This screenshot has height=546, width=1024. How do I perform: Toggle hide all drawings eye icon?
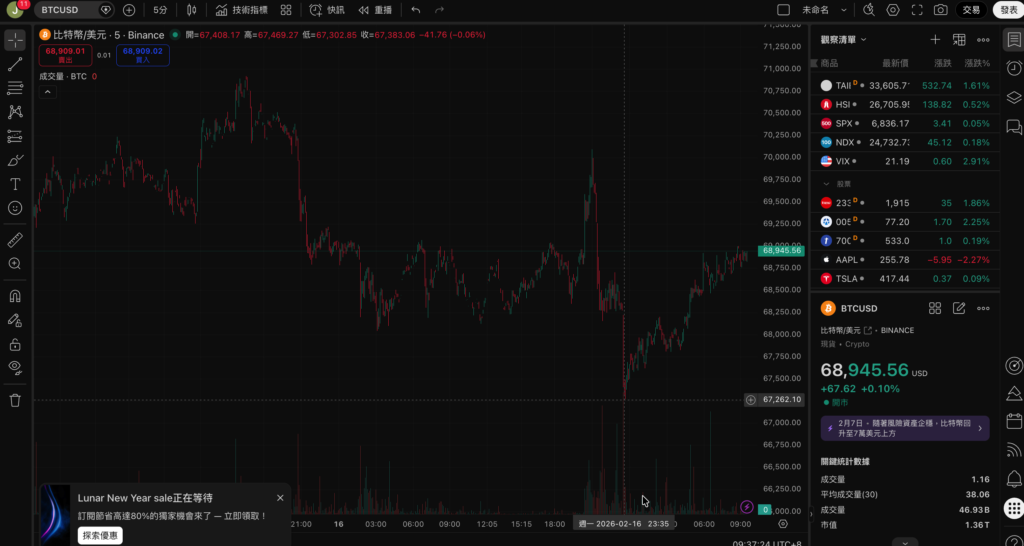pyautogui.click(x=15, y=367)
